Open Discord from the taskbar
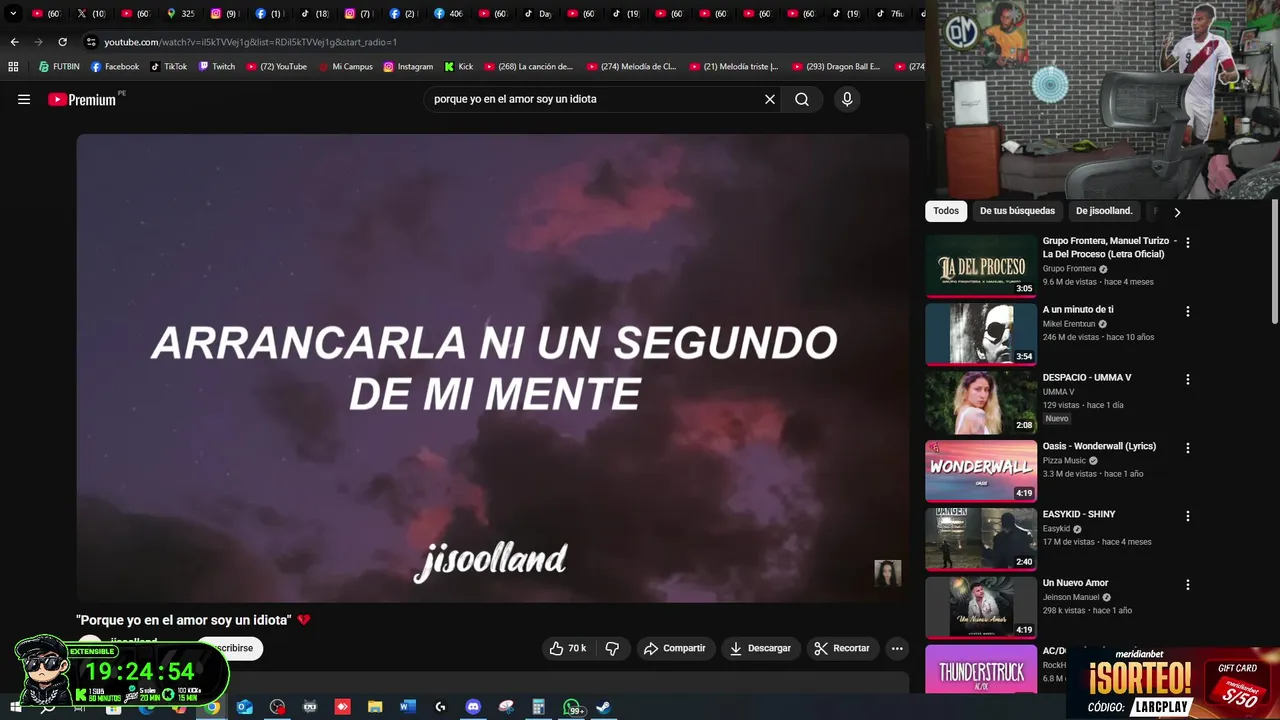This screenshot has width=1280, height=720. pyautogui.click(x=473, y=707)
